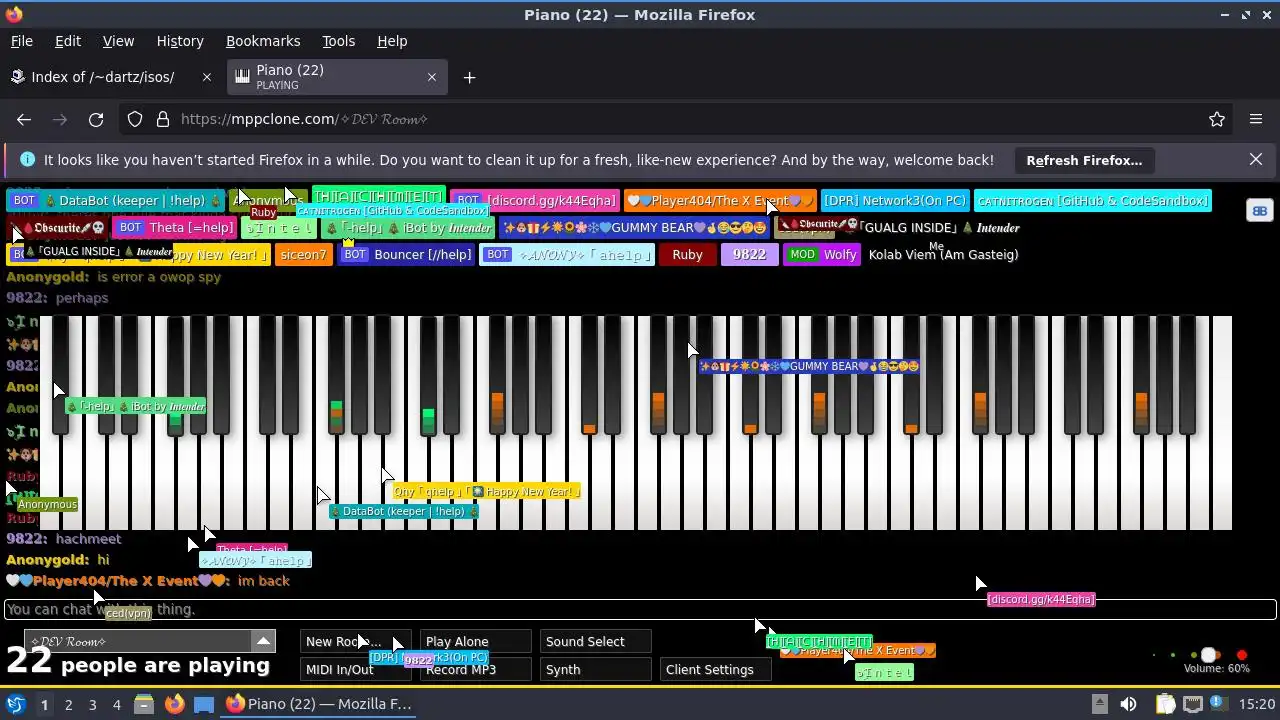This screenshot has height=720, width=1280.
Task: Close the Index of /~dartz/isos/ tab
Action: coord(207,77)
